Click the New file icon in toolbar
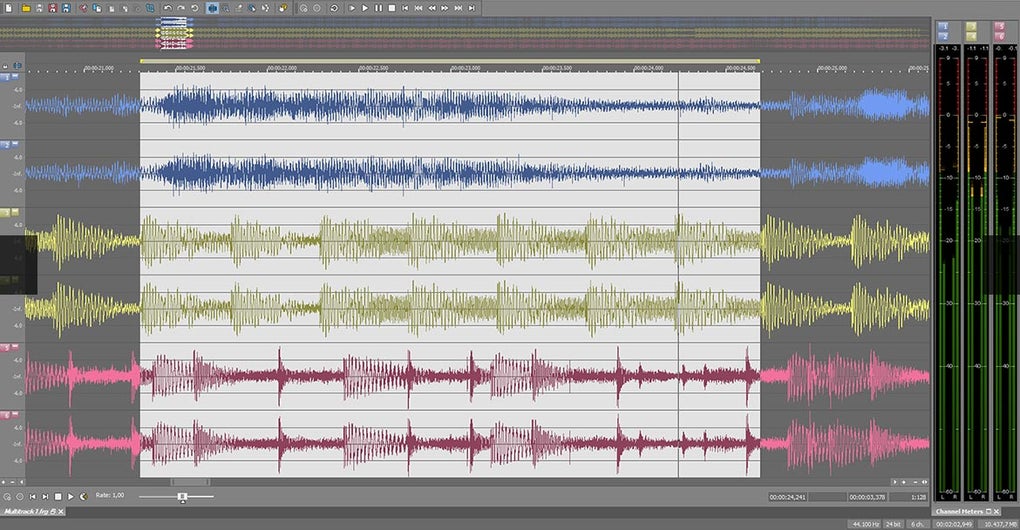 click(x=9, y=8)
